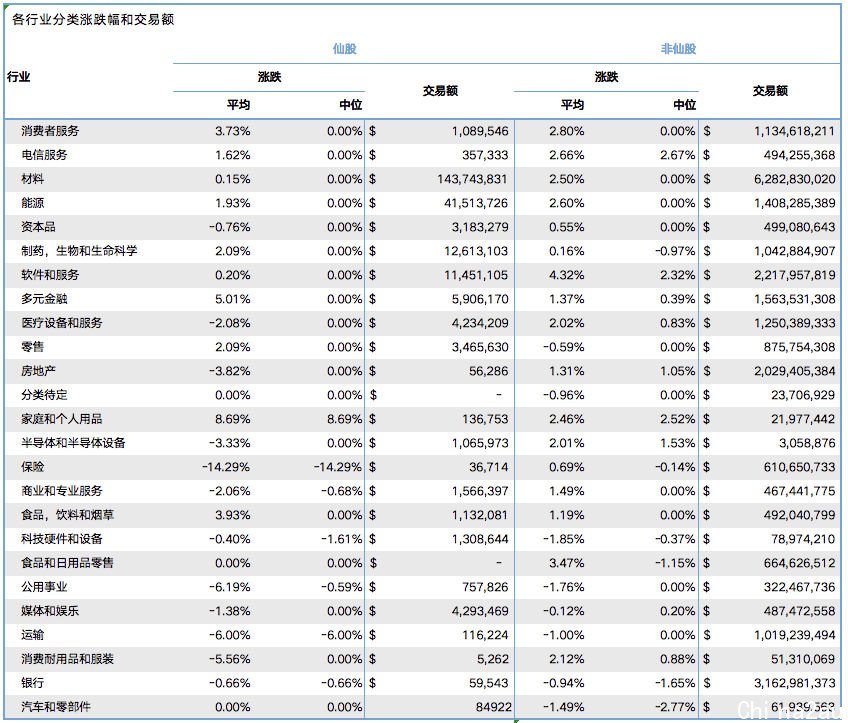Select the 84922 turnover cell for 汽车和零部件
Screen dimensions: 848x723
pyautogui.click(x=494, y=707)
